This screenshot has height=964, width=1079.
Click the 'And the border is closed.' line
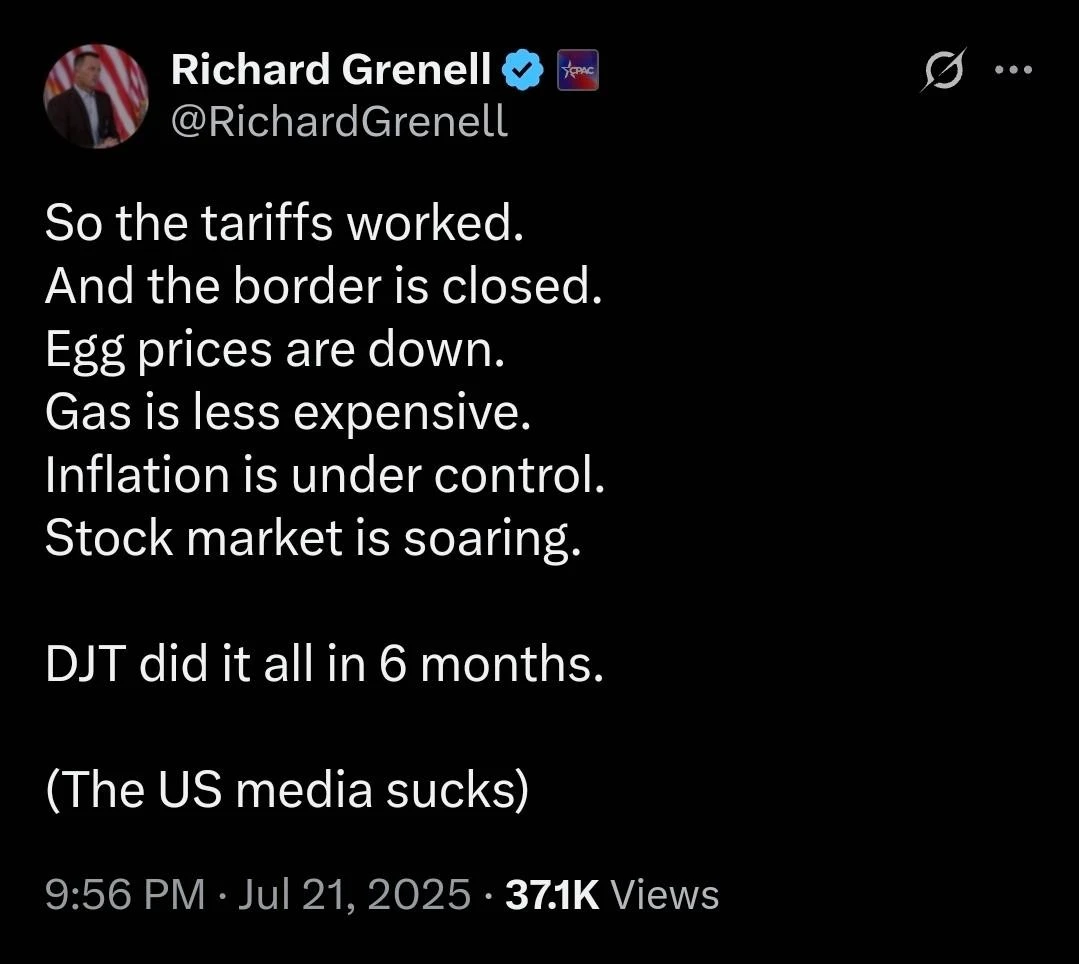[x=323, y=287]
